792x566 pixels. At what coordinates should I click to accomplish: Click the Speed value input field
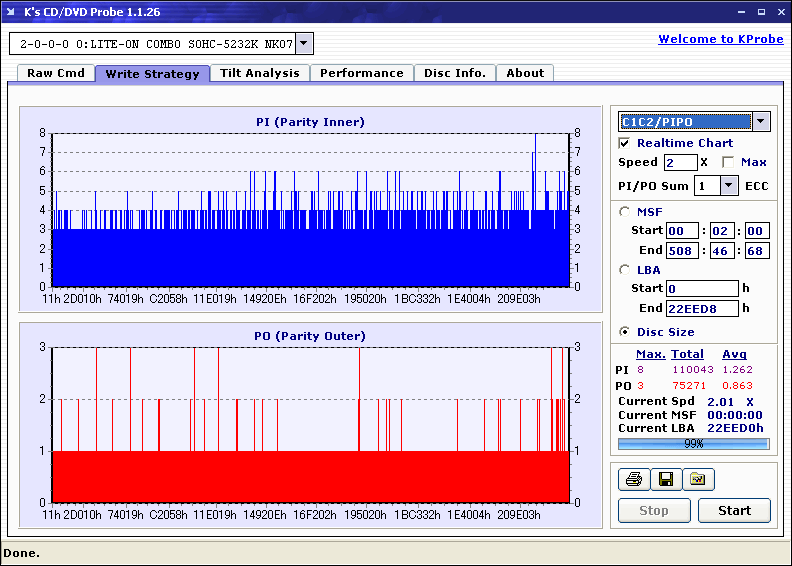[680, 162]
